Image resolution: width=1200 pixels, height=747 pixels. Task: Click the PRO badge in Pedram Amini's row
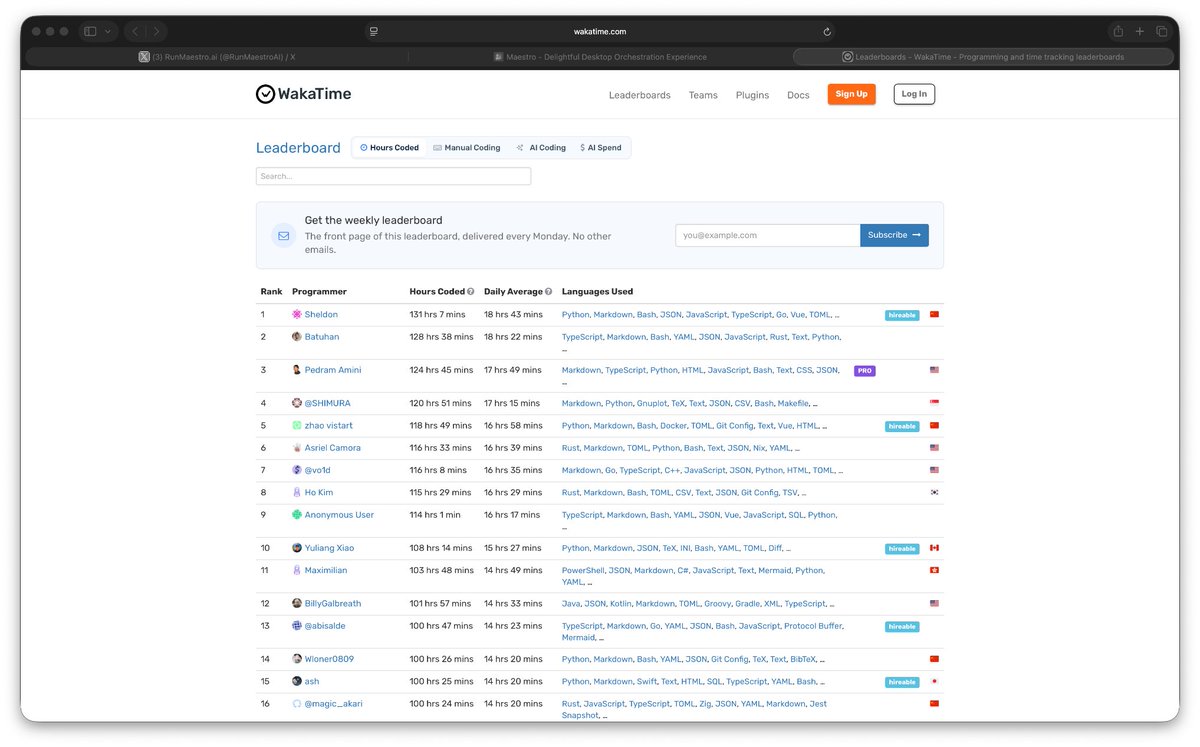pyautogui.click(x=865, y=371)
